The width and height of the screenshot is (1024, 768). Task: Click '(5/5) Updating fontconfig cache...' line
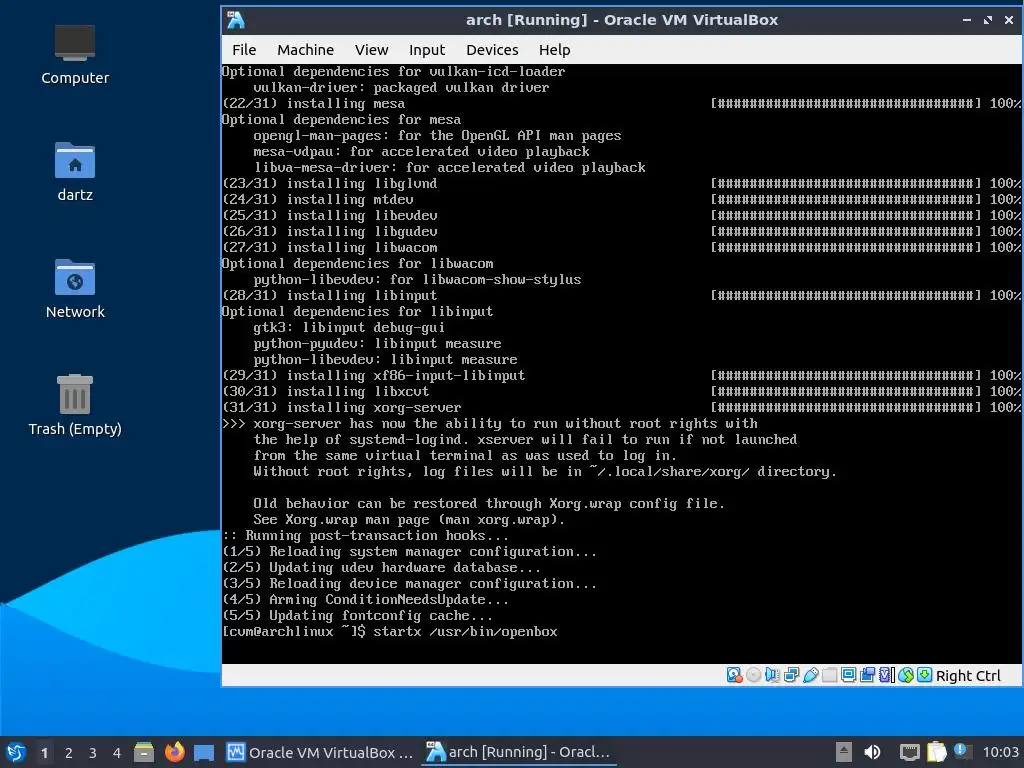tap(357, 615)
